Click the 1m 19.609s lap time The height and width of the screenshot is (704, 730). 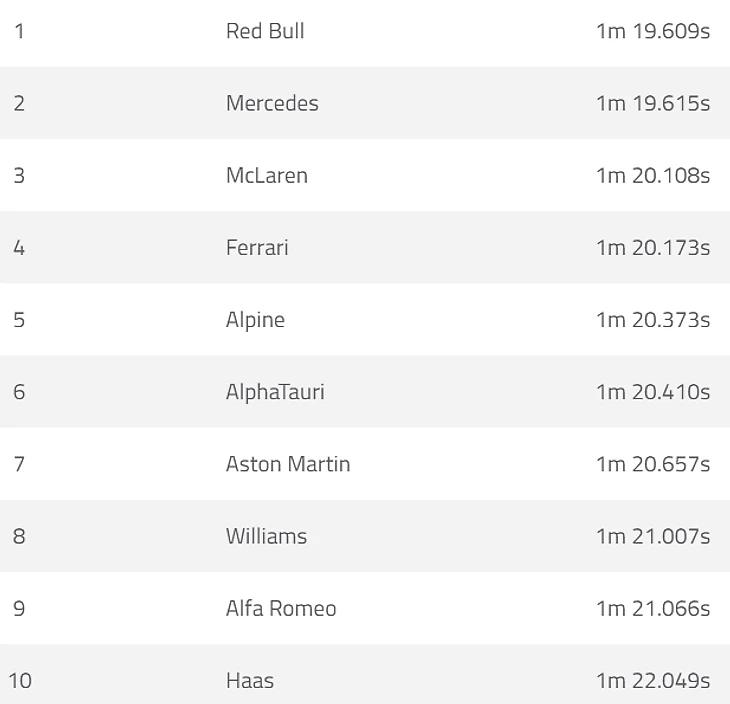tap(653, 31)
